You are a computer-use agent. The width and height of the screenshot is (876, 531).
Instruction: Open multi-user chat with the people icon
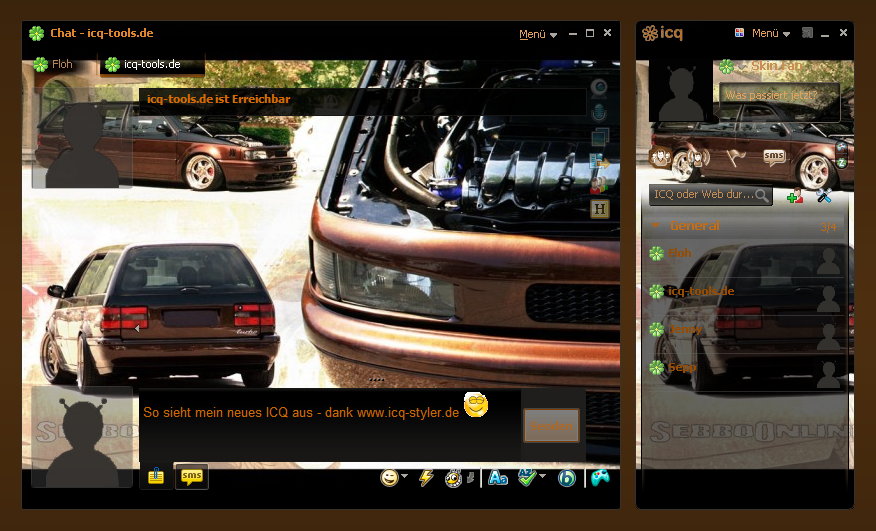[x=599, y=186]
